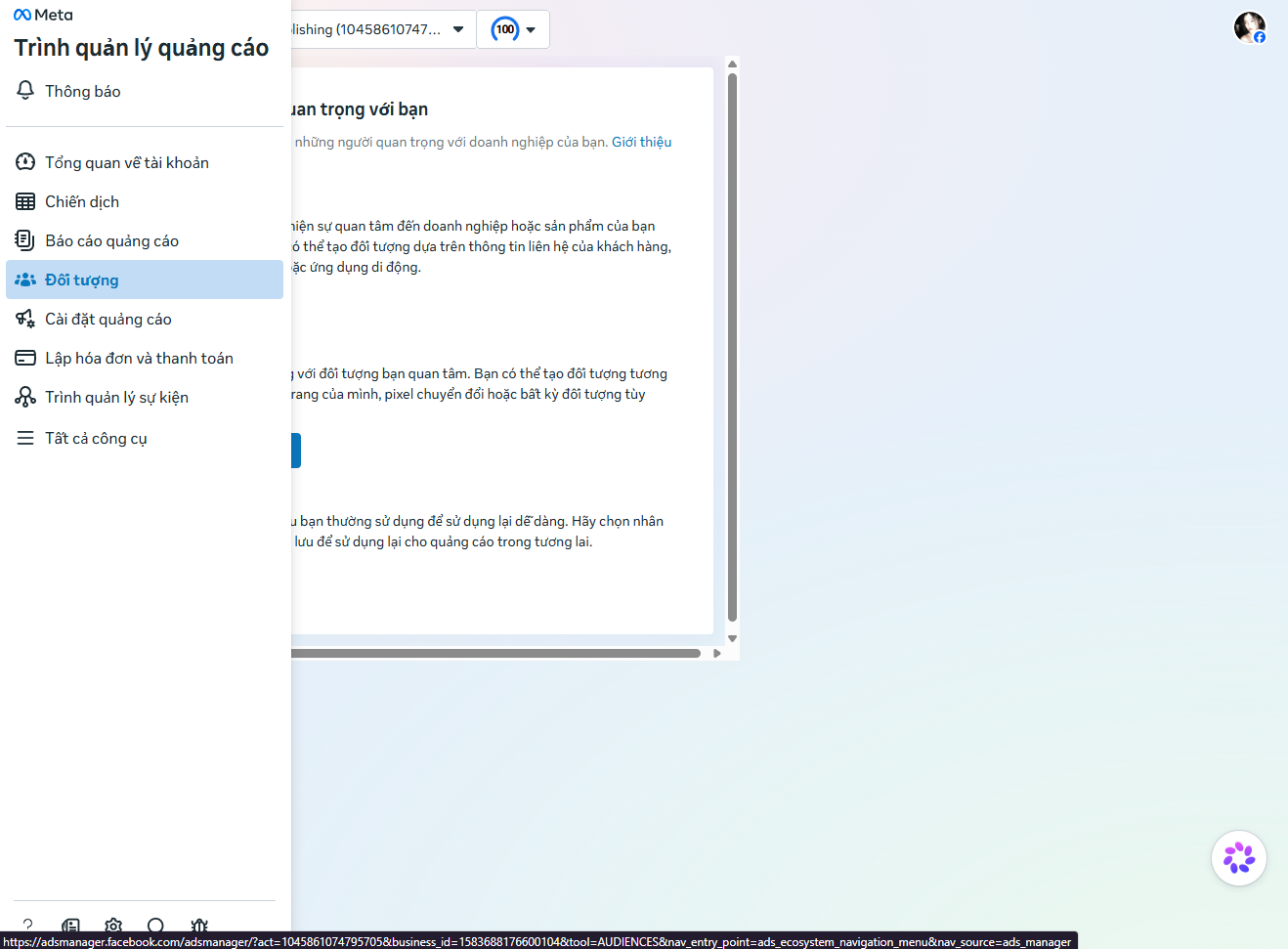Open Thông báo notifications
This screenshot has width=1288, height=949.
145,91
